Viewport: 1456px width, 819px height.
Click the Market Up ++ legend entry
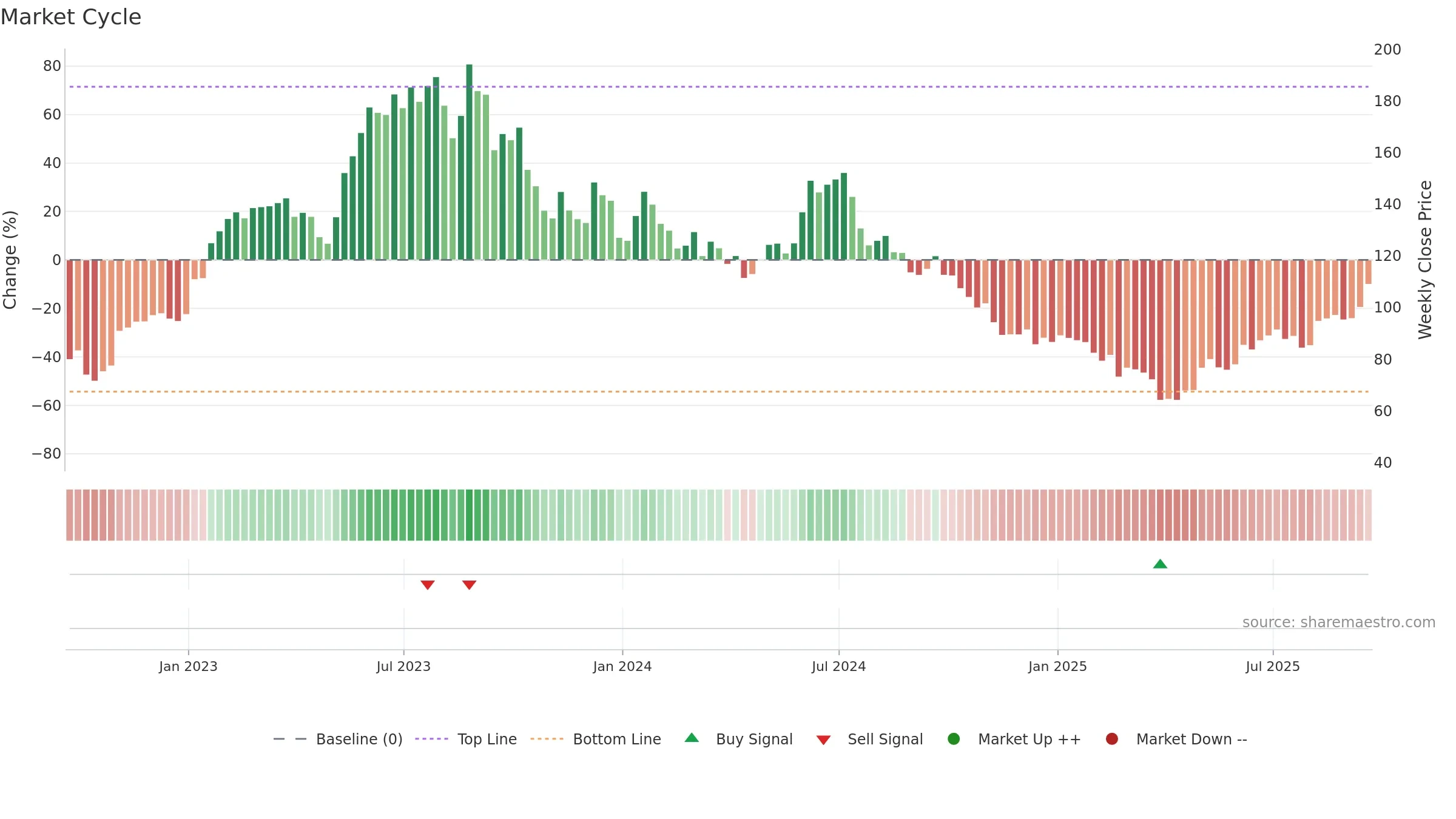pyautogui.click(x=1014, y=739)
